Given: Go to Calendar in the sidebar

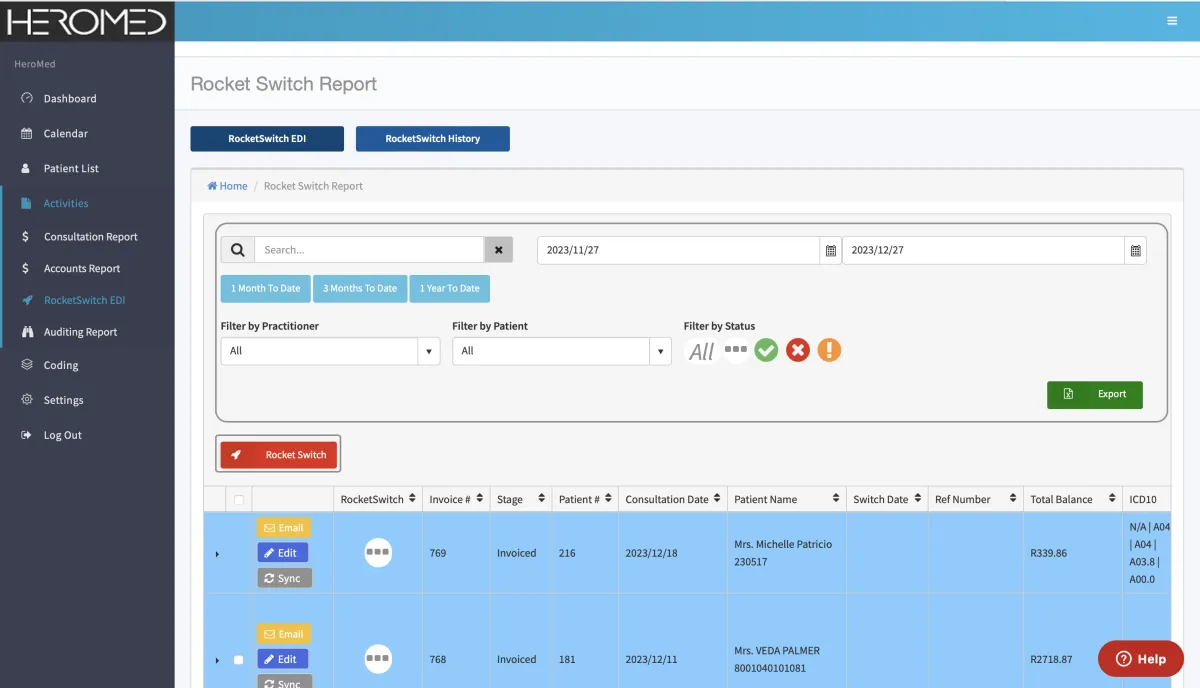Looking at the screenshot, I should 66,134.
